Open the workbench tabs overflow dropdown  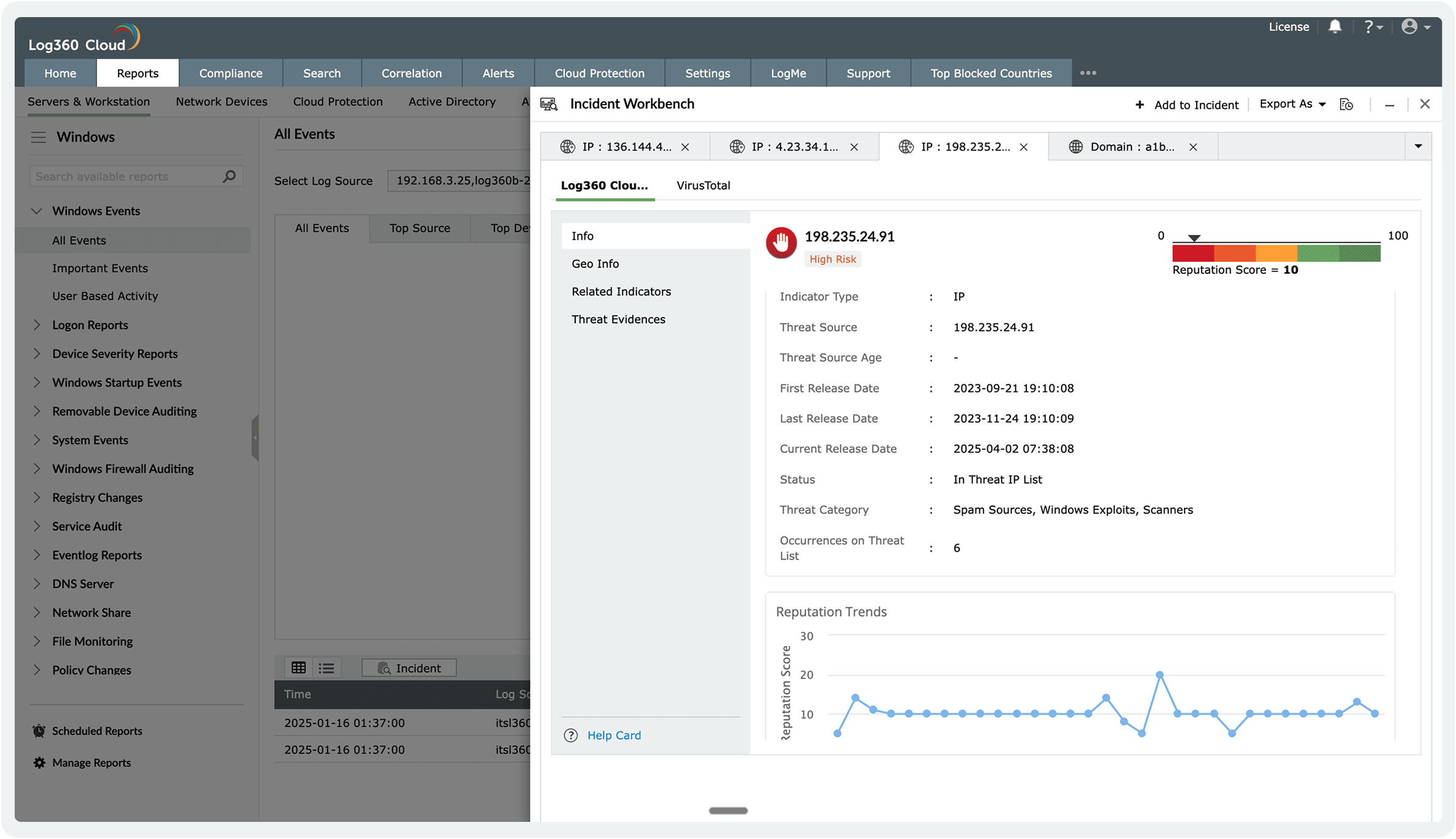1418,146
